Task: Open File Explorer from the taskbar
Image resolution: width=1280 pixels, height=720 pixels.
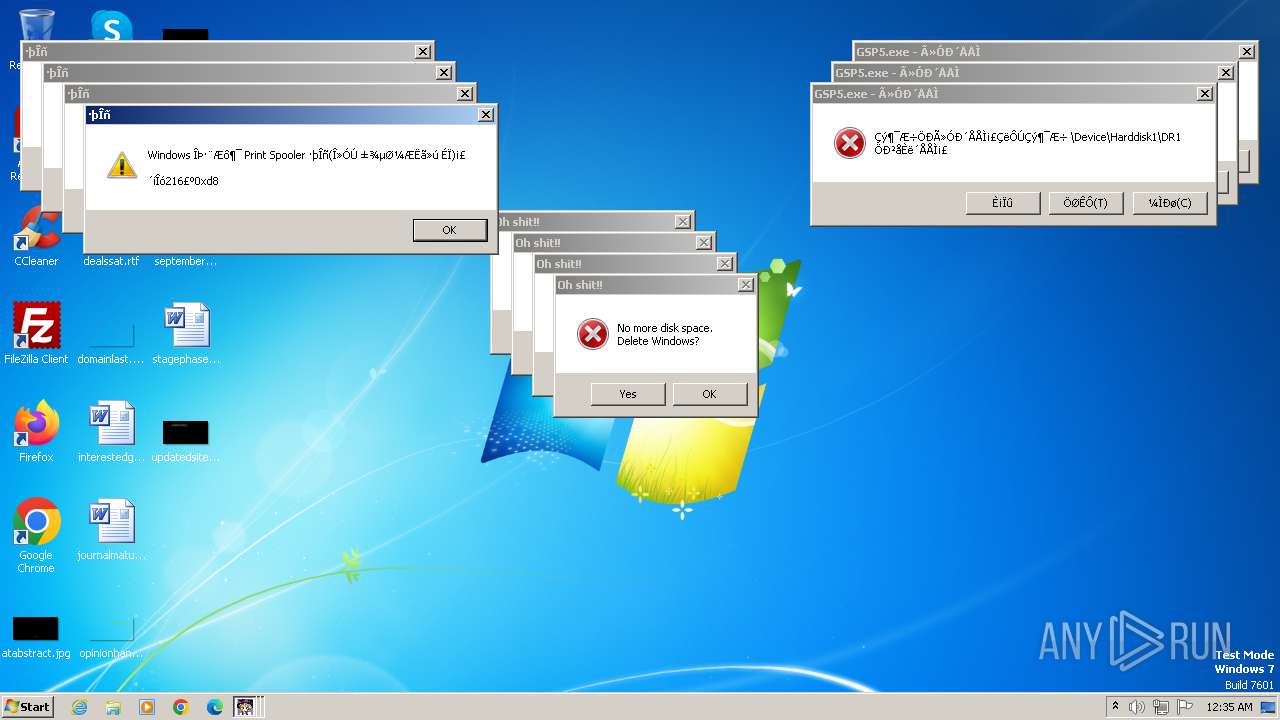Action: pos(113,707)
